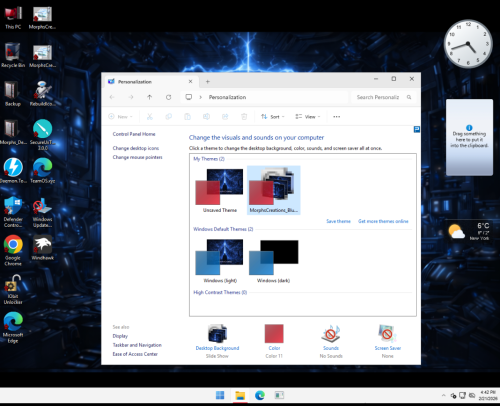The width and height of the screenshot is (500, 406).
Task: Open Control Panel Home link
Action: click(x=134, y=134)
